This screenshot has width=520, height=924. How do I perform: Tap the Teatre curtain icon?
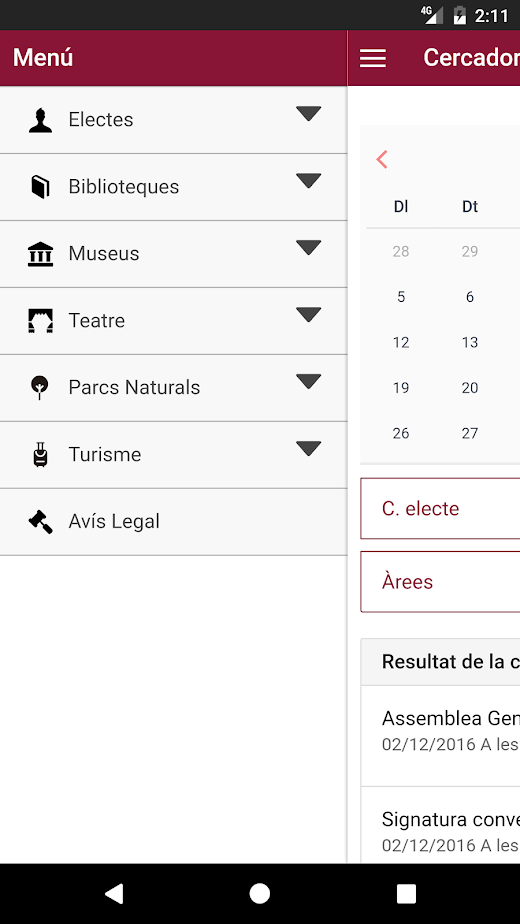pyautogui.click(x=40, y=321)
